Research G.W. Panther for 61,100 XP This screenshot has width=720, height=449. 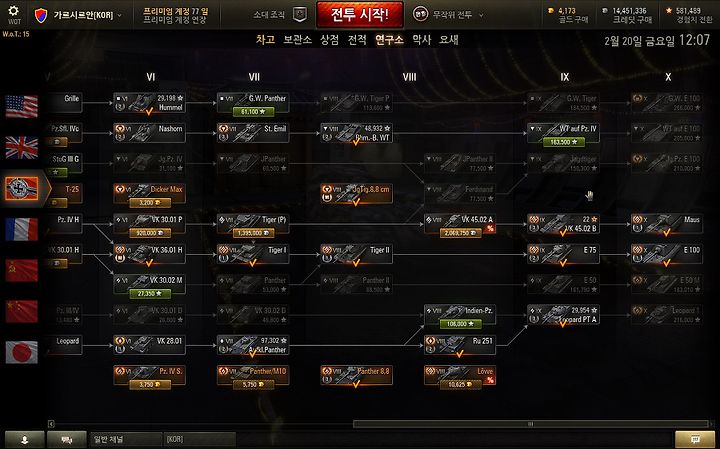(x=253, y=112)
